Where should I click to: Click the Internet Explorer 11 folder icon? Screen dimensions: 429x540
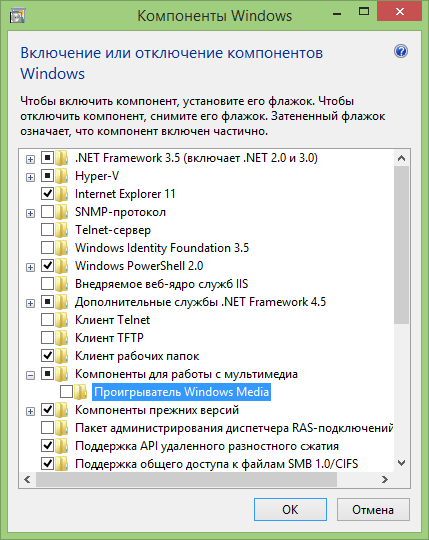point(62,194)
